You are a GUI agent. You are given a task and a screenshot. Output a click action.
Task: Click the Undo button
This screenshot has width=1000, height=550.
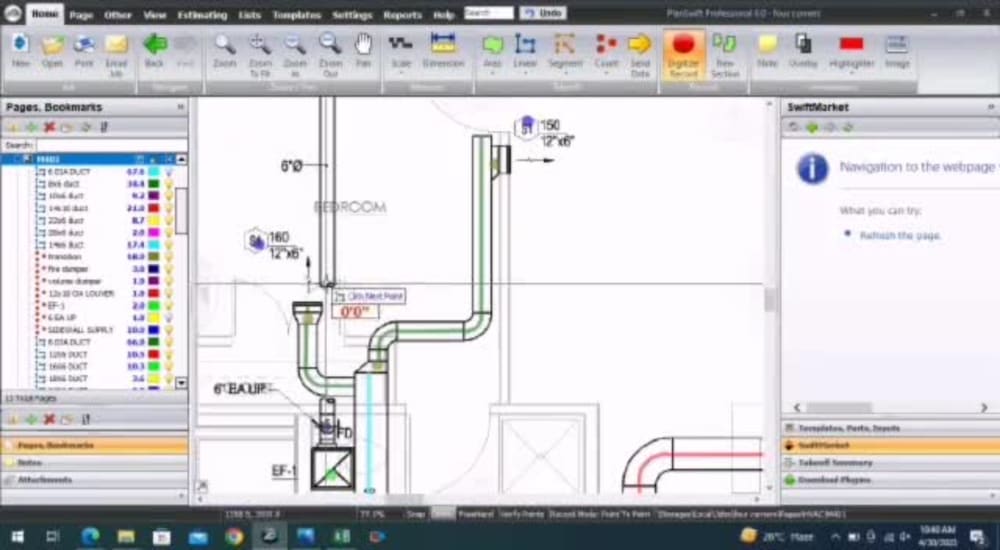[543, 13]
